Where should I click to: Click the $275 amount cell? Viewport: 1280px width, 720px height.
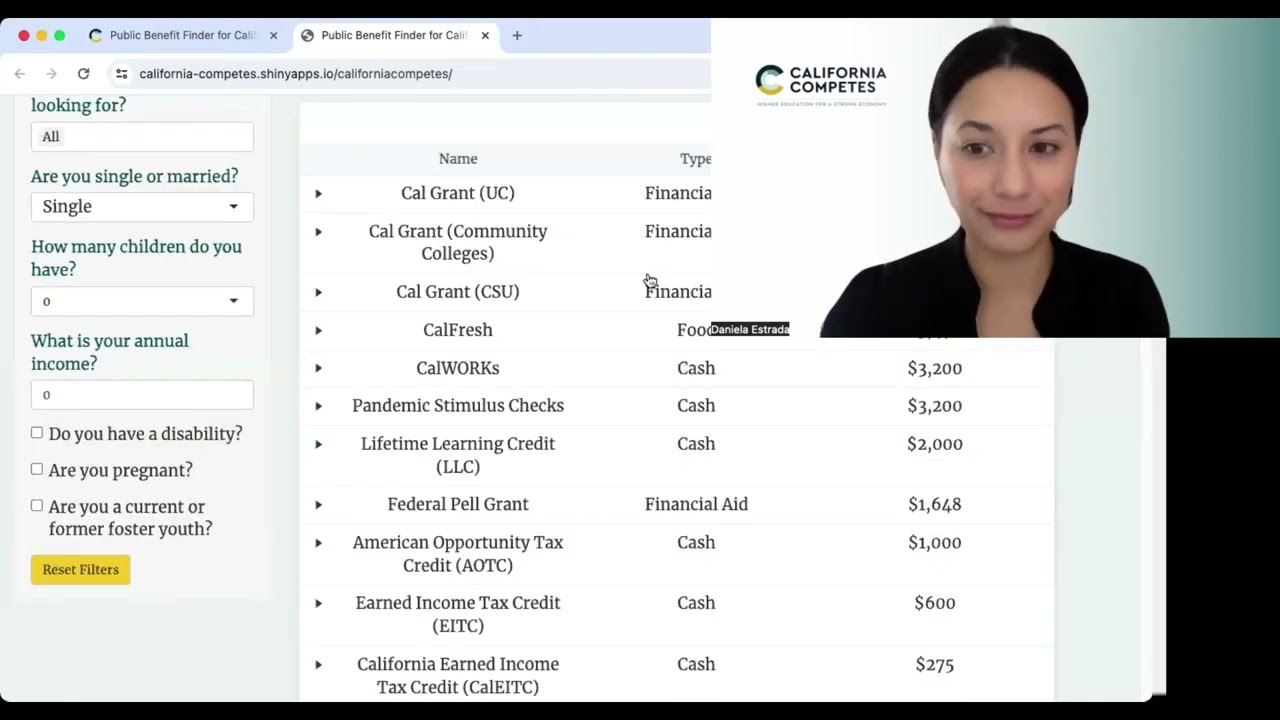coord(935,664)
